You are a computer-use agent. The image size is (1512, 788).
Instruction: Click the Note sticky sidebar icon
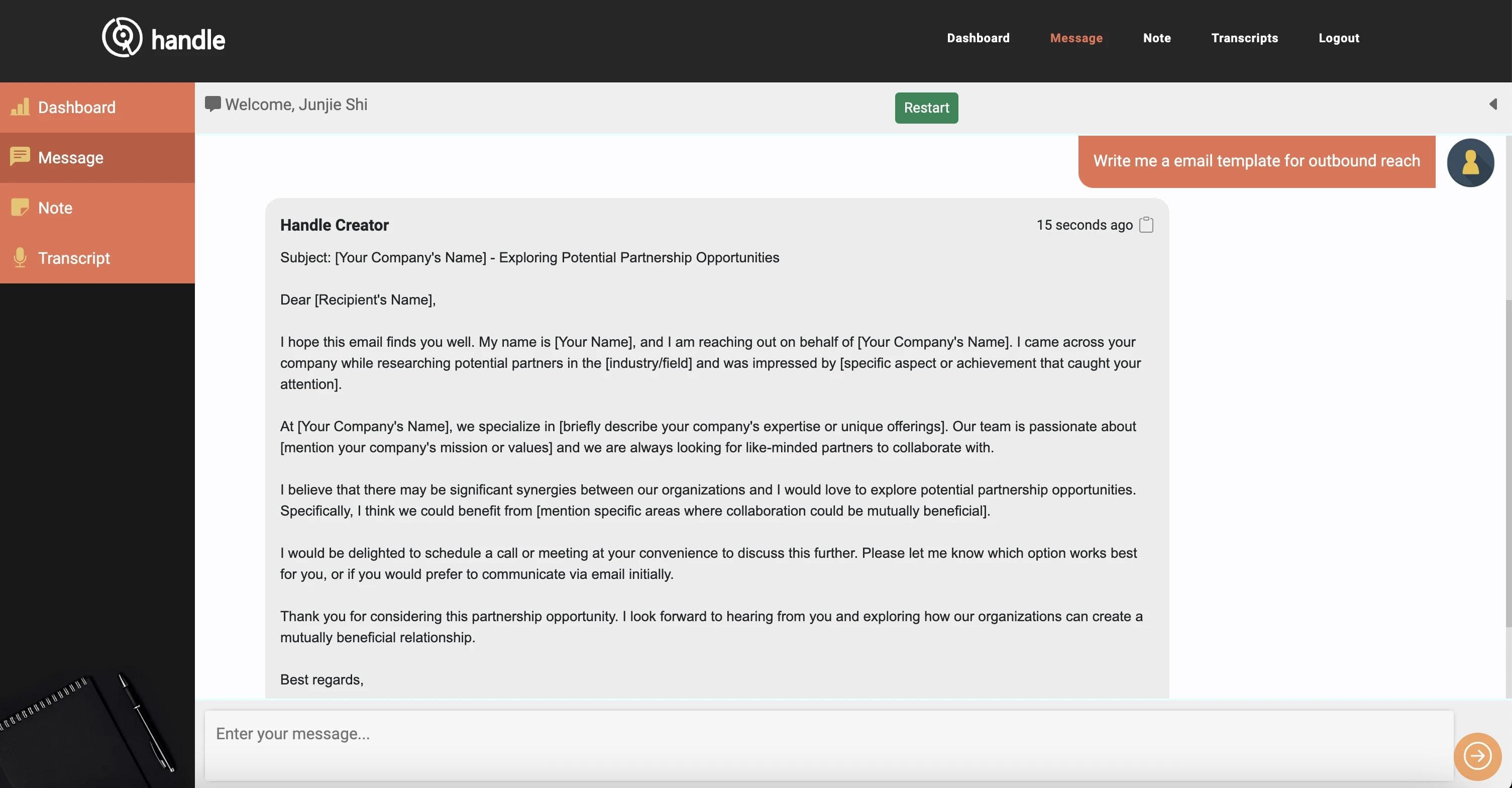(20, 207)
